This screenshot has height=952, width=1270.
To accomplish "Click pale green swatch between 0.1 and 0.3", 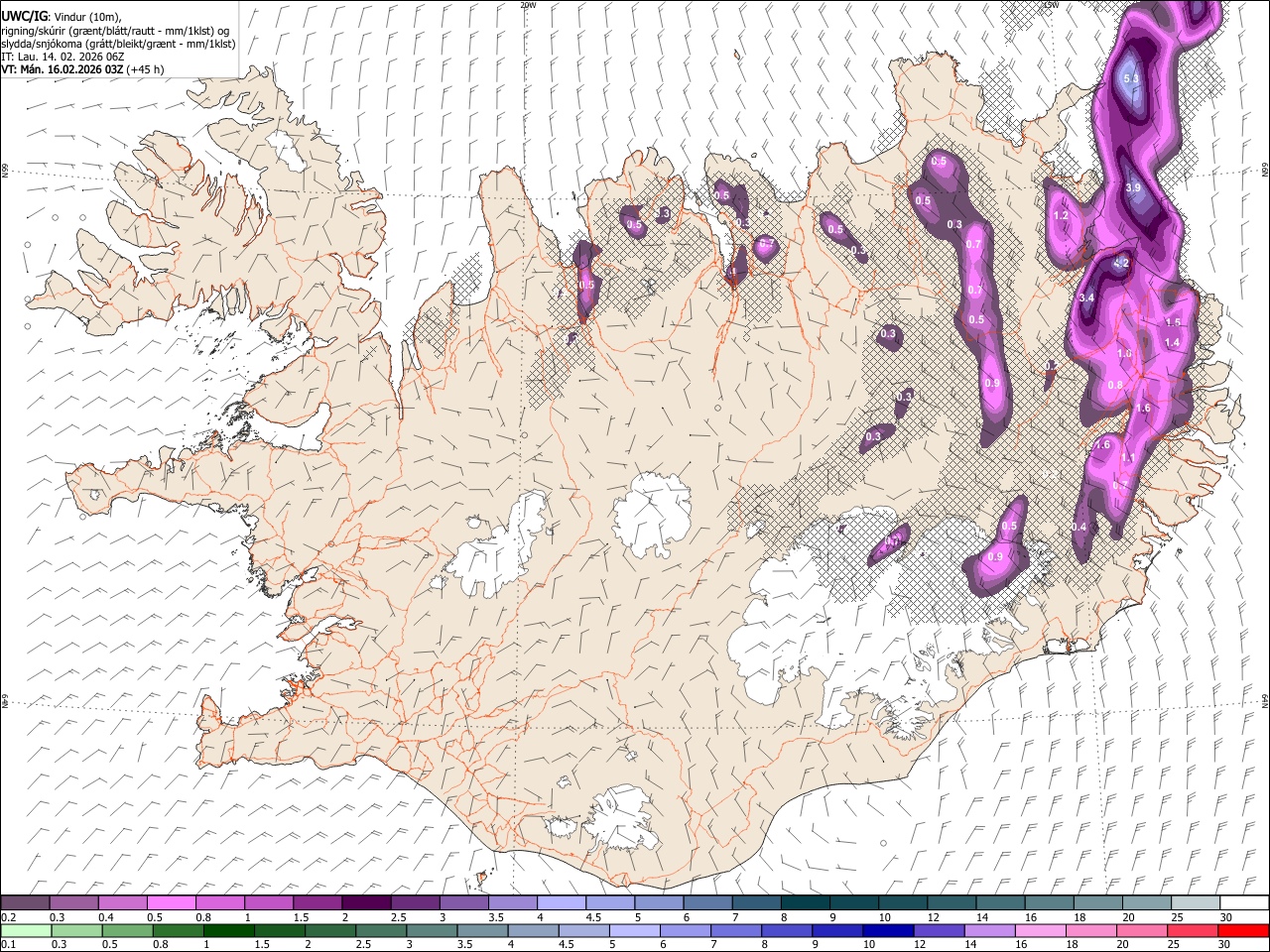I will pos(26,930).
